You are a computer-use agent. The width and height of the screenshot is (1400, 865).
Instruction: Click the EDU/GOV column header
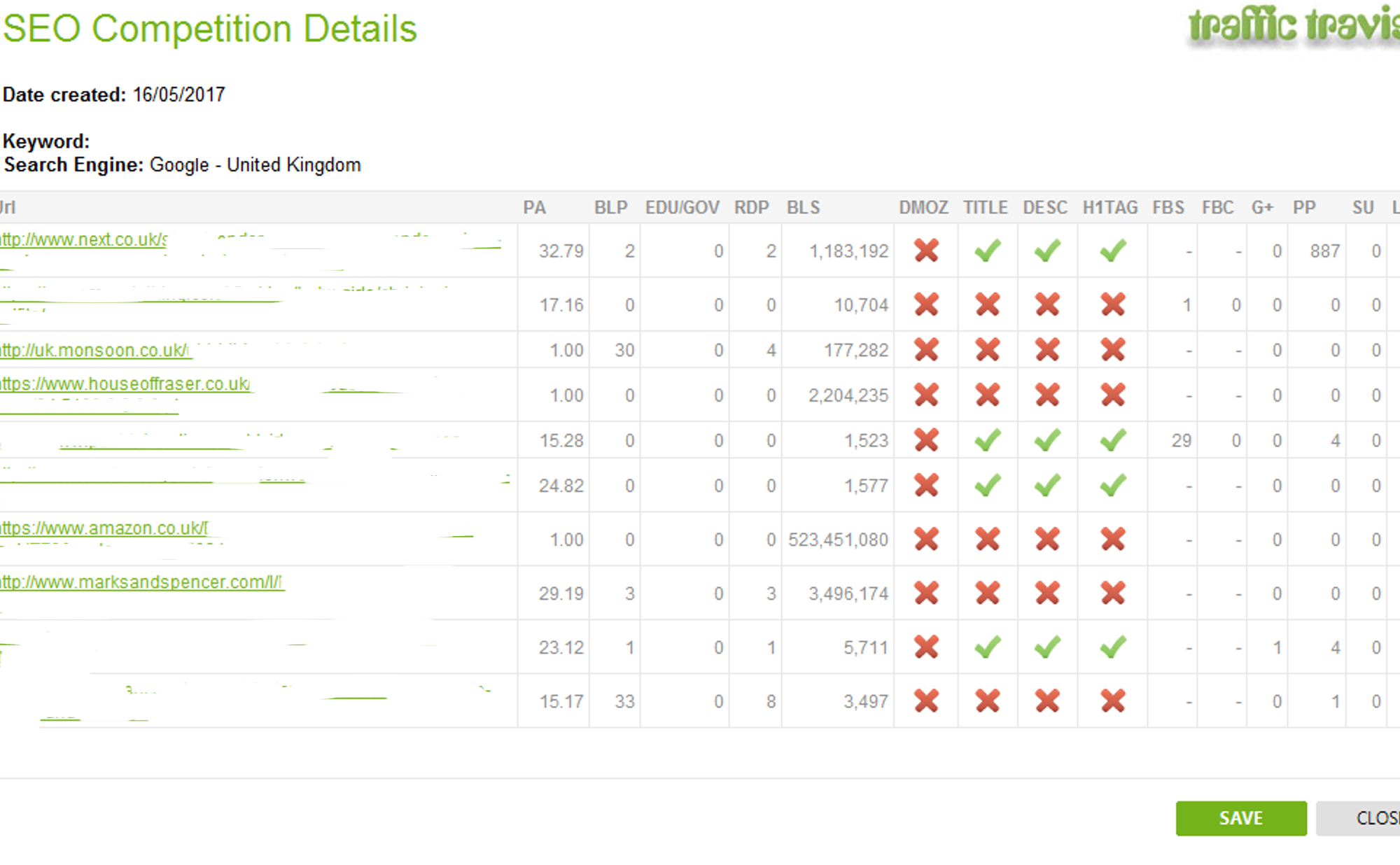click(682, 207)
